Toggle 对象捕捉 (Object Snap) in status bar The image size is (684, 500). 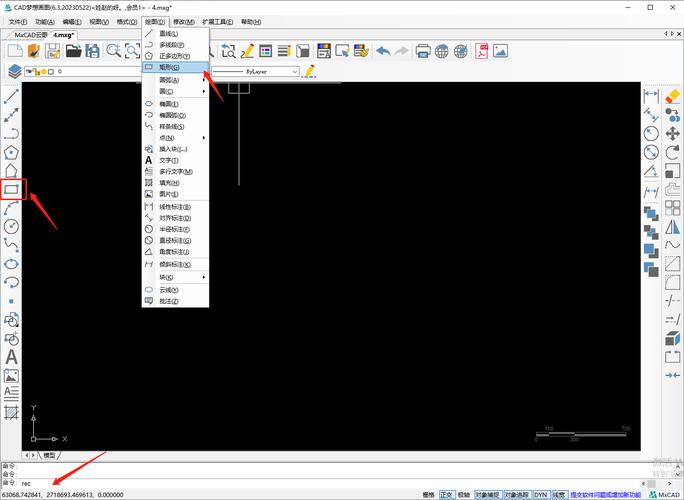[x=486, y=494]
